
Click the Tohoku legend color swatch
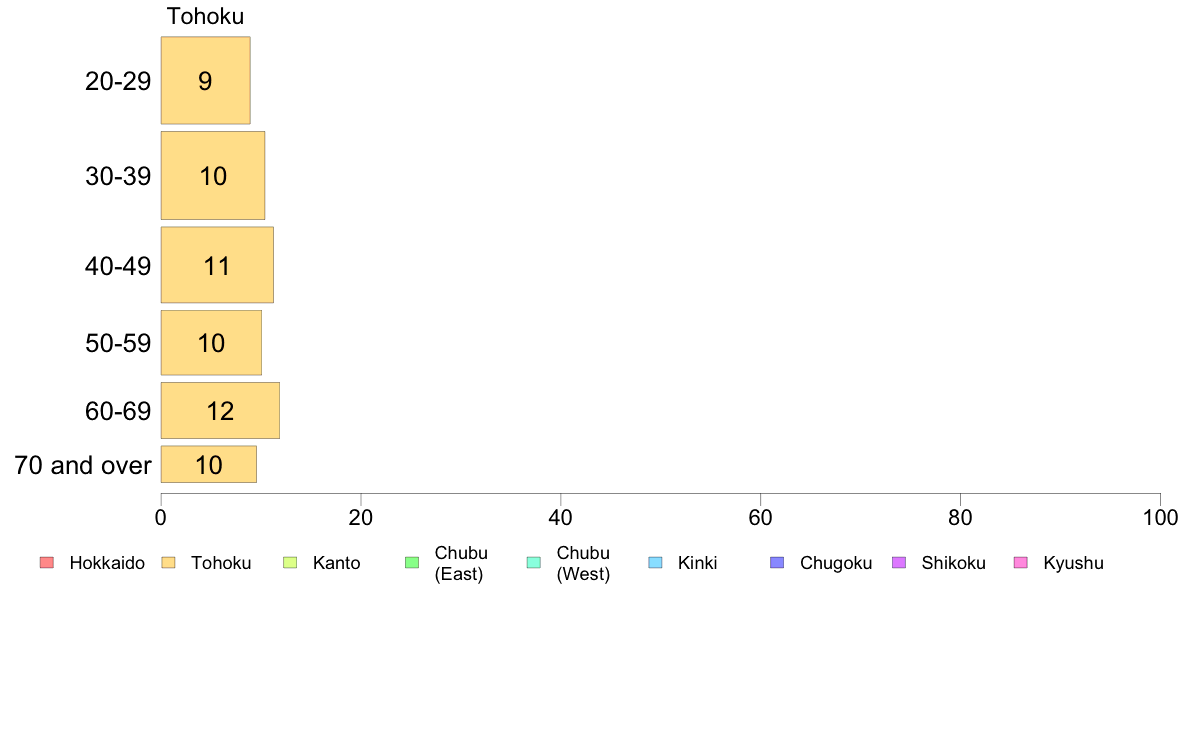click(168, 562)
